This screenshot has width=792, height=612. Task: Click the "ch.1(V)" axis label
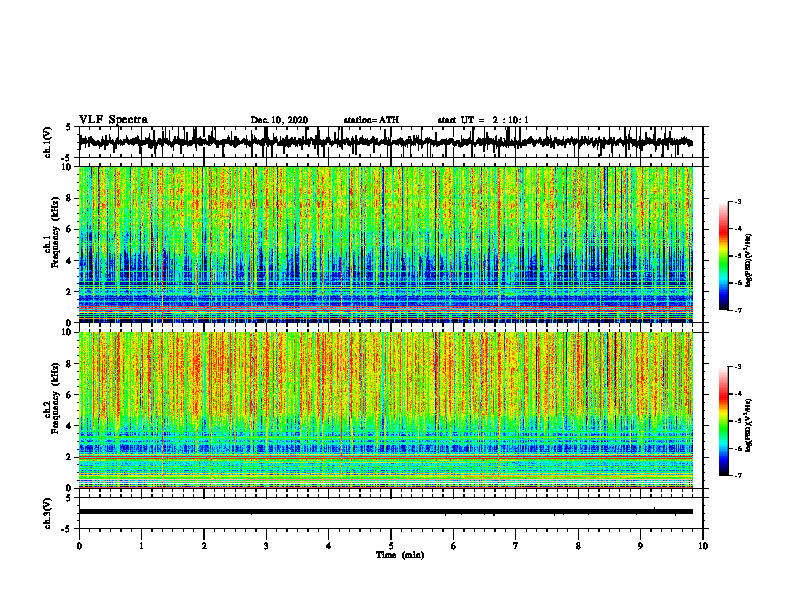48,142
